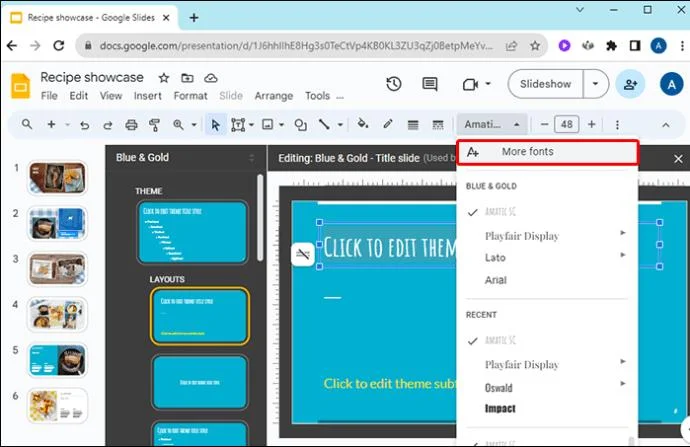Select the shape tool icon

point(301,125)
